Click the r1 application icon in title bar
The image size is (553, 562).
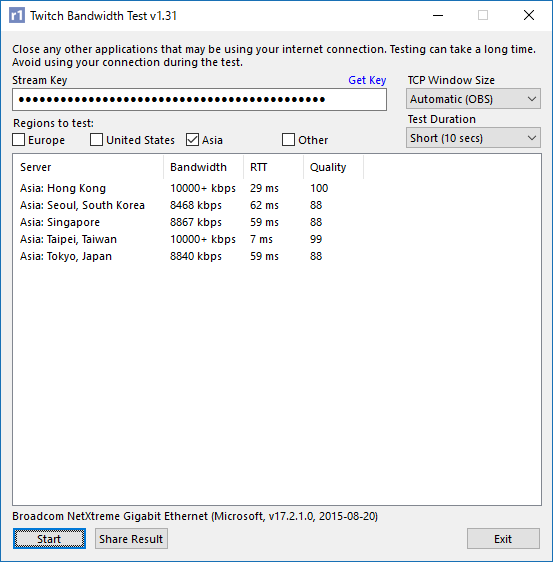pyautogui.click(x=17, y=15)
